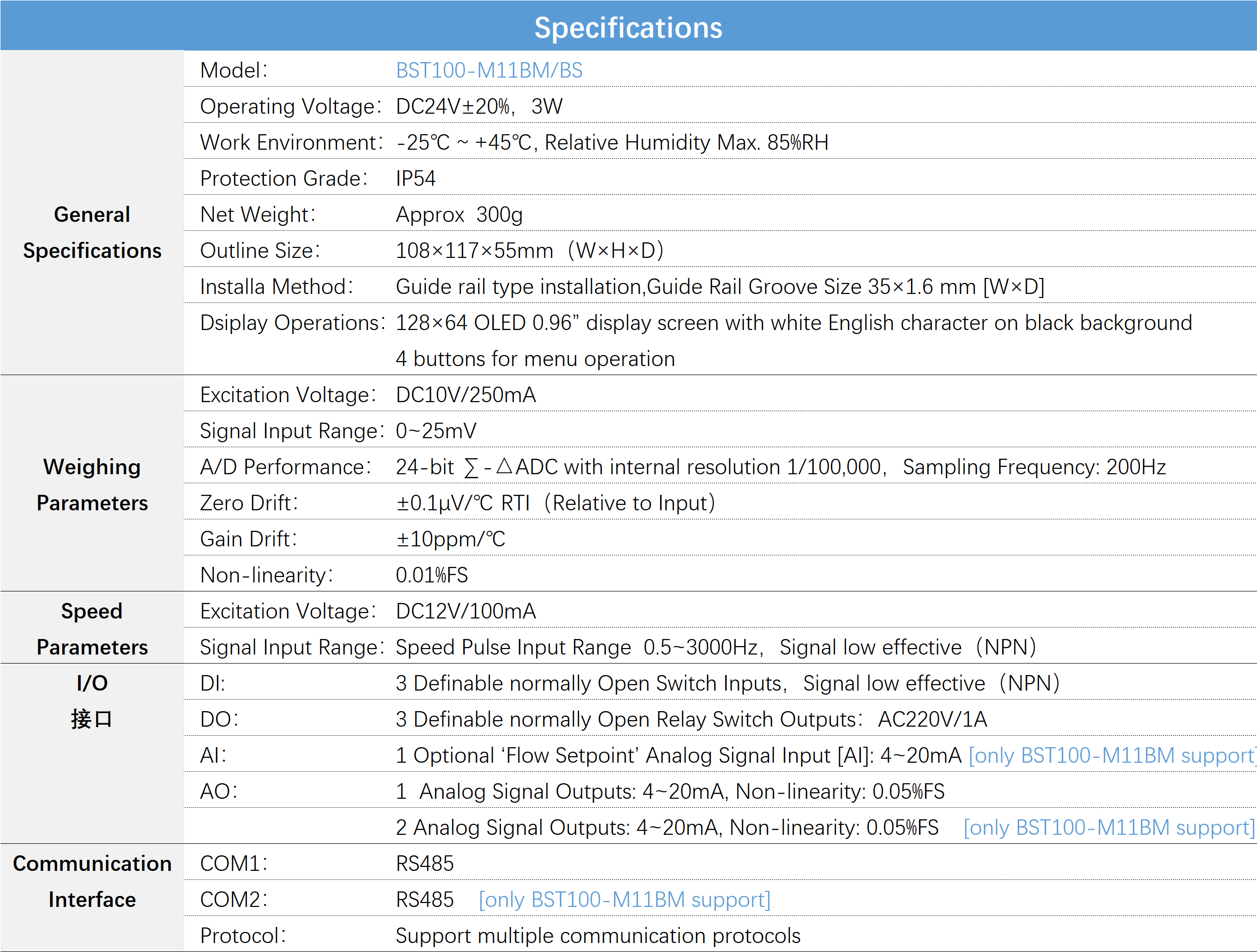Click the 'DI:' label
Viewport: 1257px width, 952px height.
[x=212, y=683]
